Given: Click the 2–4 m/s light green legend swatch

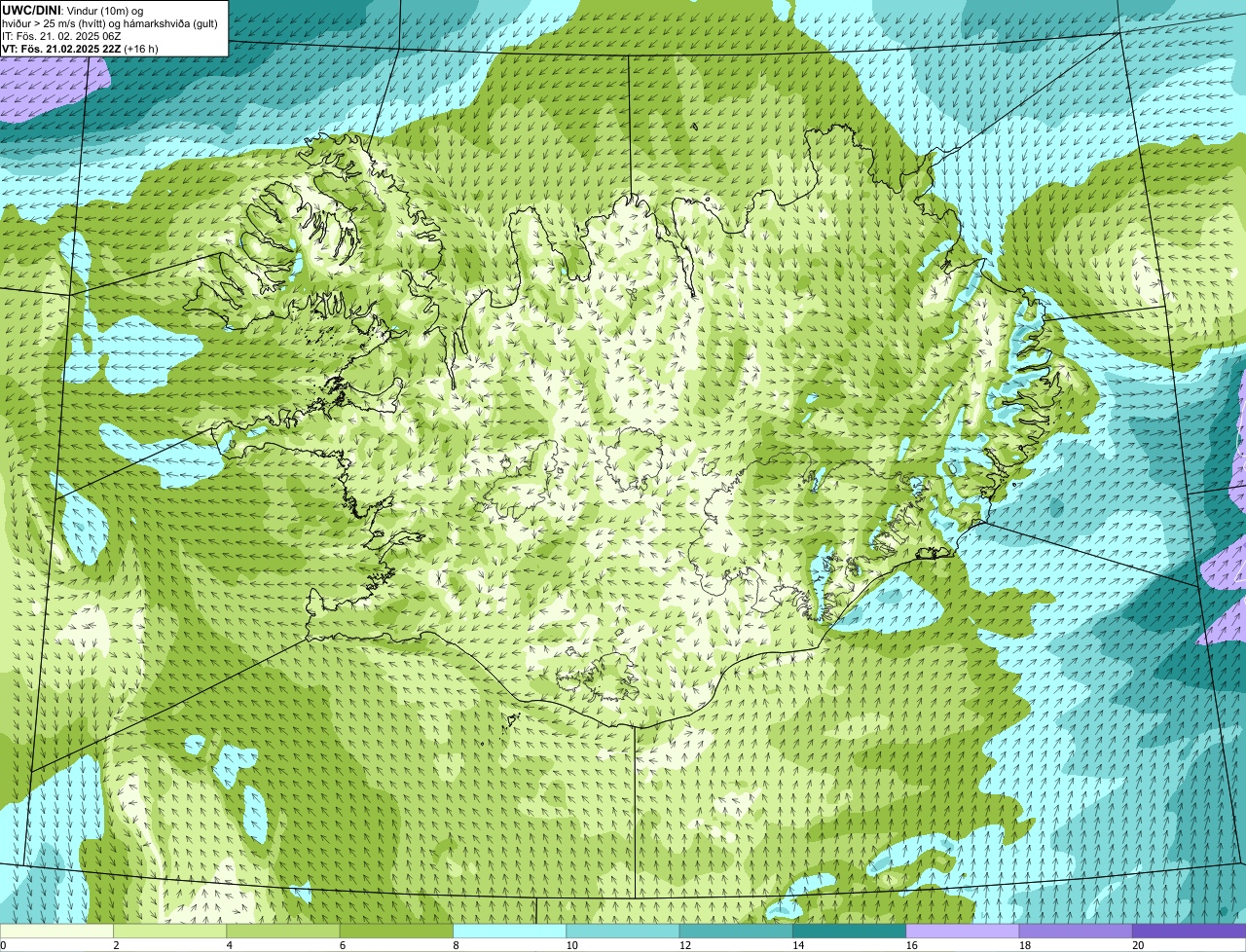Looking at the screenshot, I should click(x=169, y=931).
